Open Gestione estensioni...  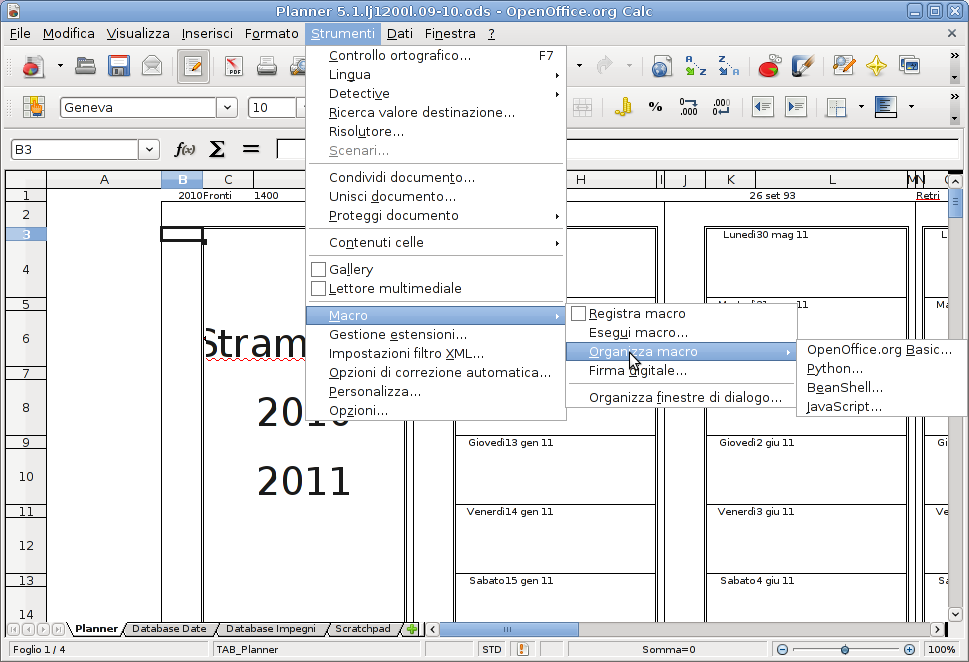click(436, 334)
